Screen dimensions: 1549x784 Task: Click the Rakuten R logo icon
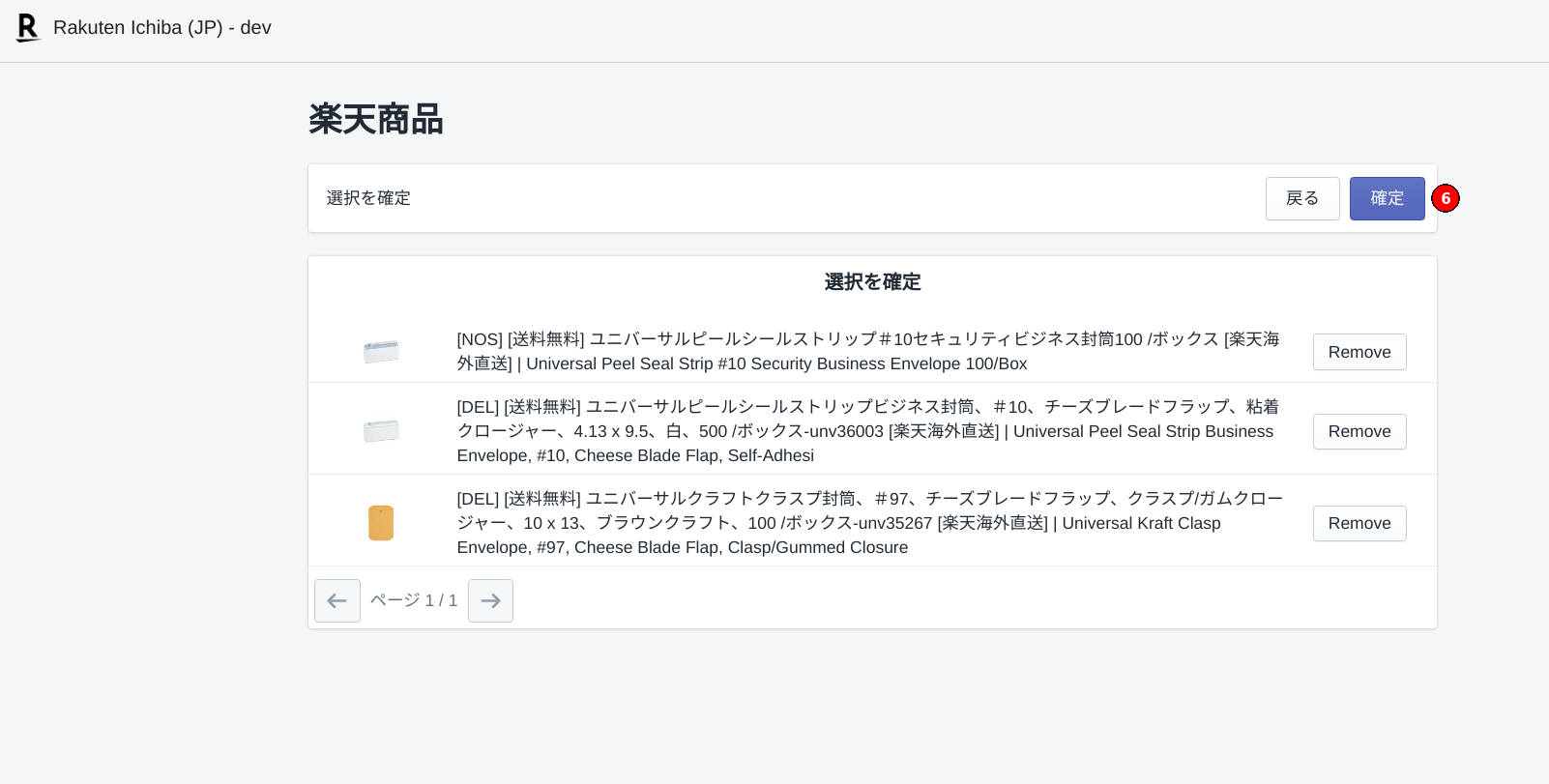(x=28, y=28)
